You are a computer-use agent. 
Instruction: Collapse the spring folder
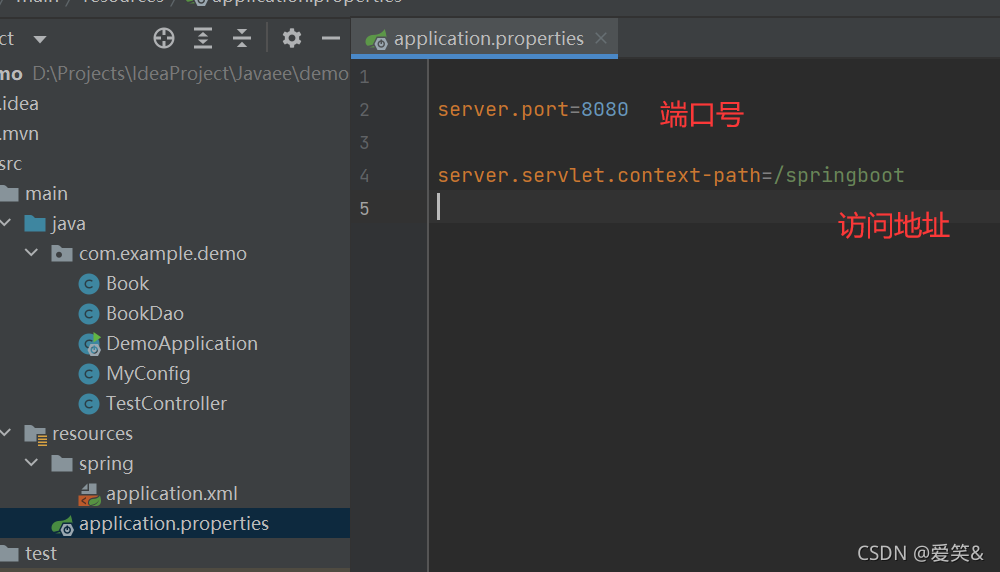(x=32, y=464)
